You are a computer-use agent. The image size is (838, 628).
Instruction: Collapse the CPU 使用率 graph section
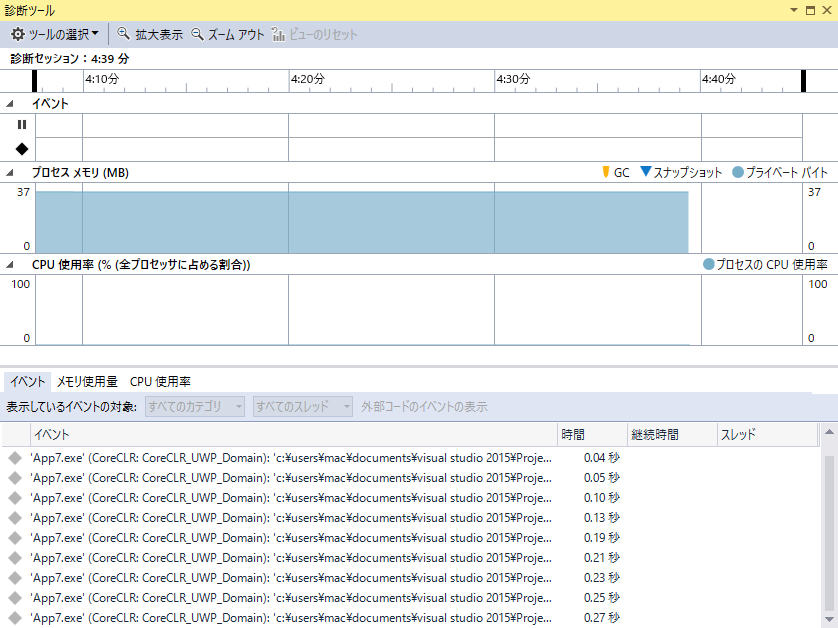coord(10,265)
